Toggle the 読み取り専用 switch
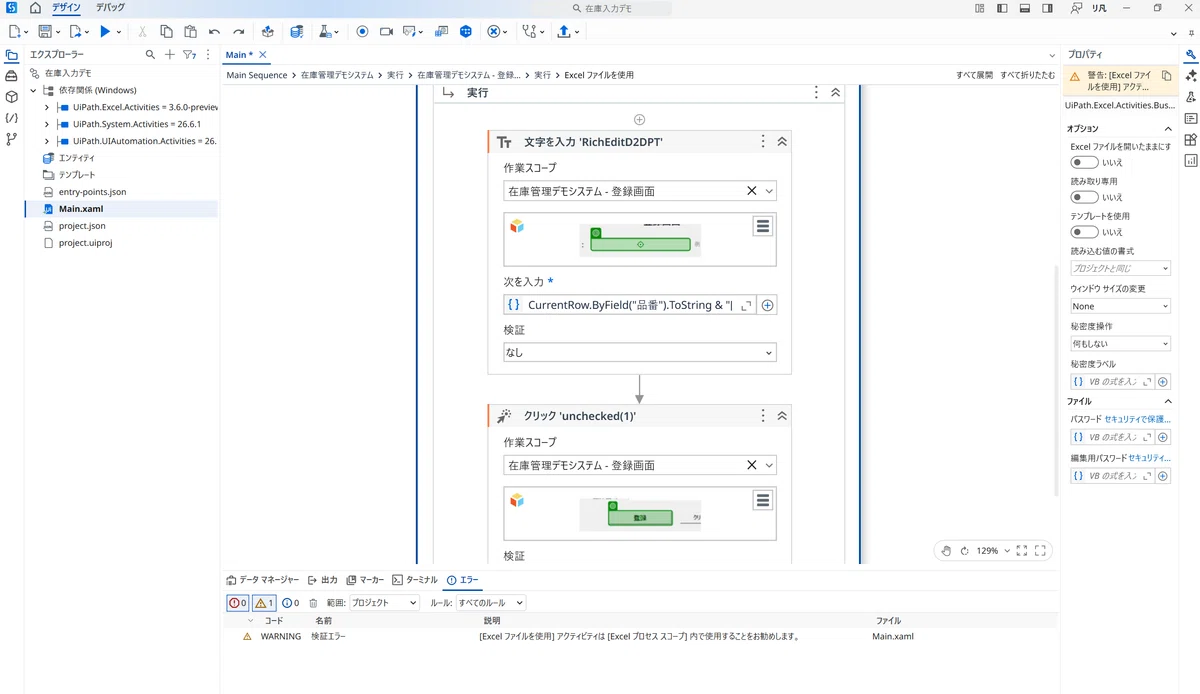Screen dimensions: 1200x694 1084,197
